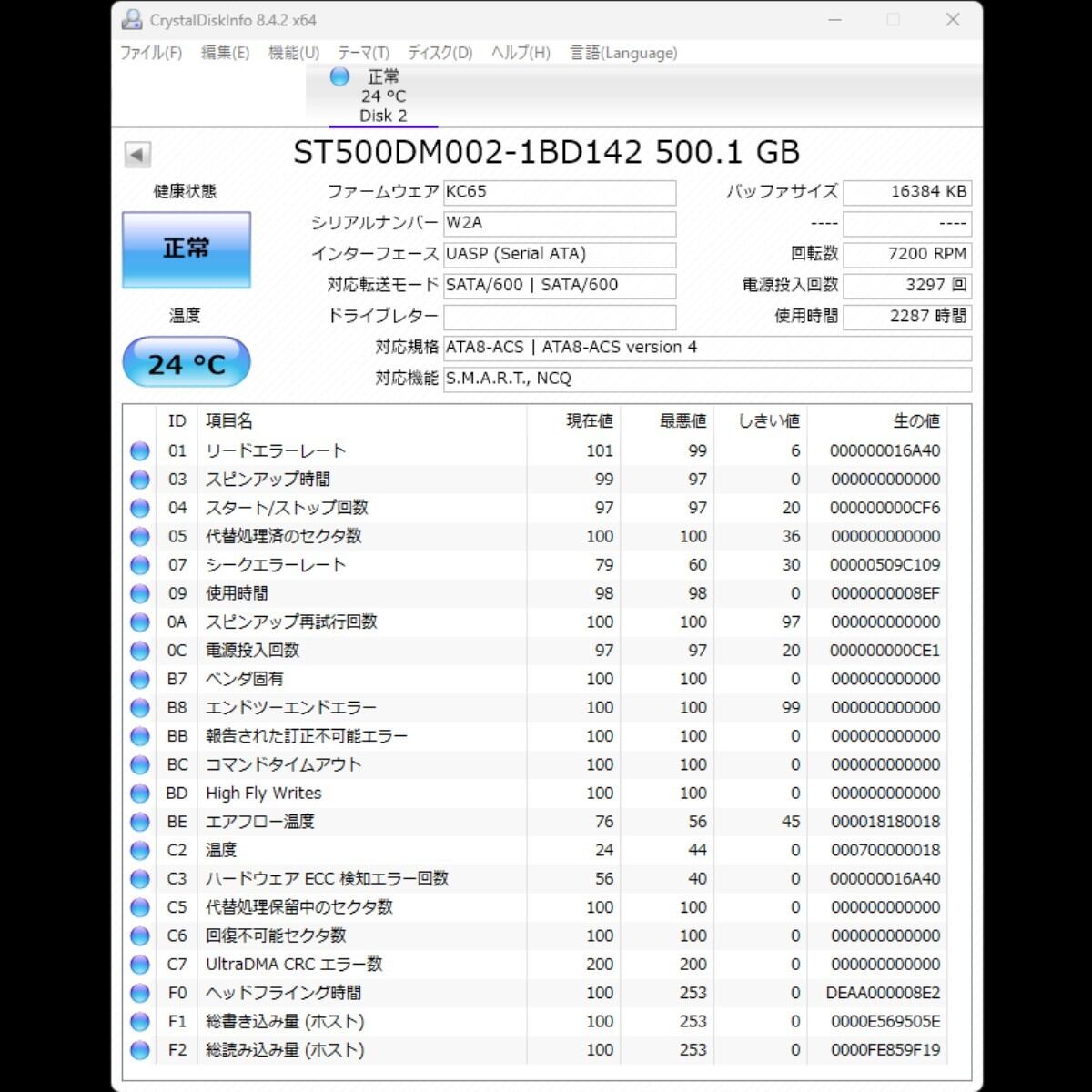The height and width of the screenshot is (1092, 1092).
Task: Click the ID column header
Action: pos(177,420)
